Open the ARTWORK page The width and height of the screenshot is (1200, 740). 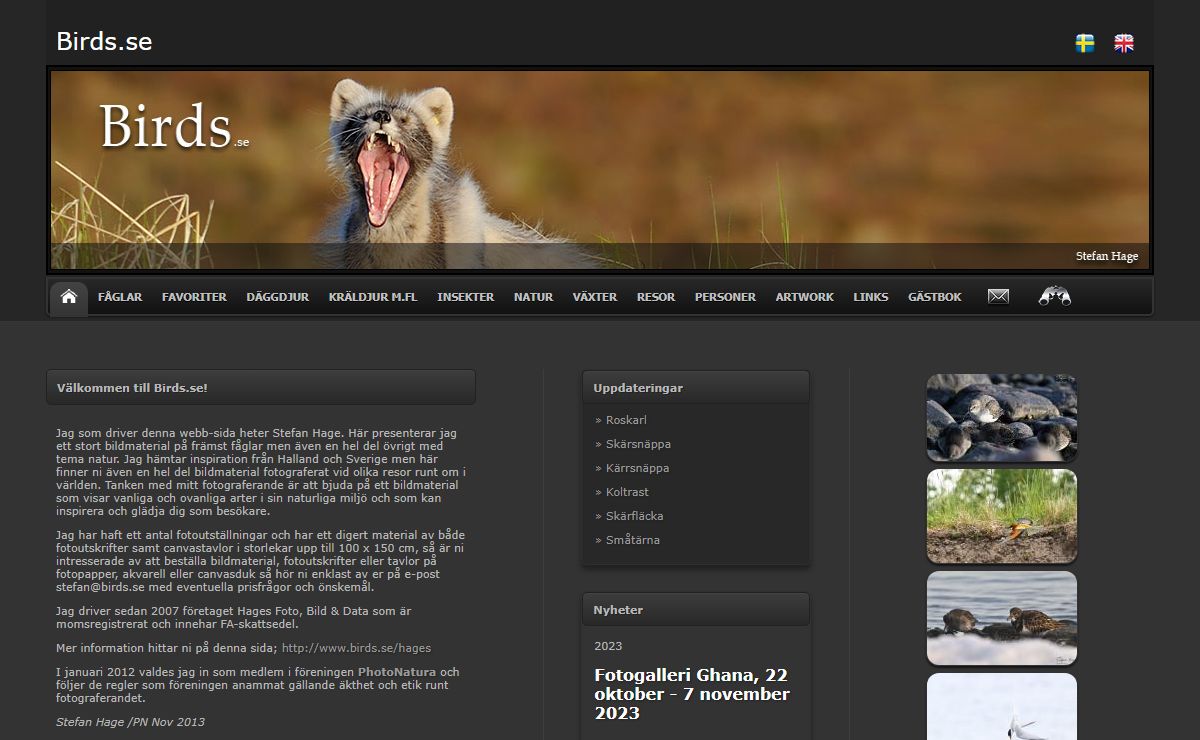[804, 297]
